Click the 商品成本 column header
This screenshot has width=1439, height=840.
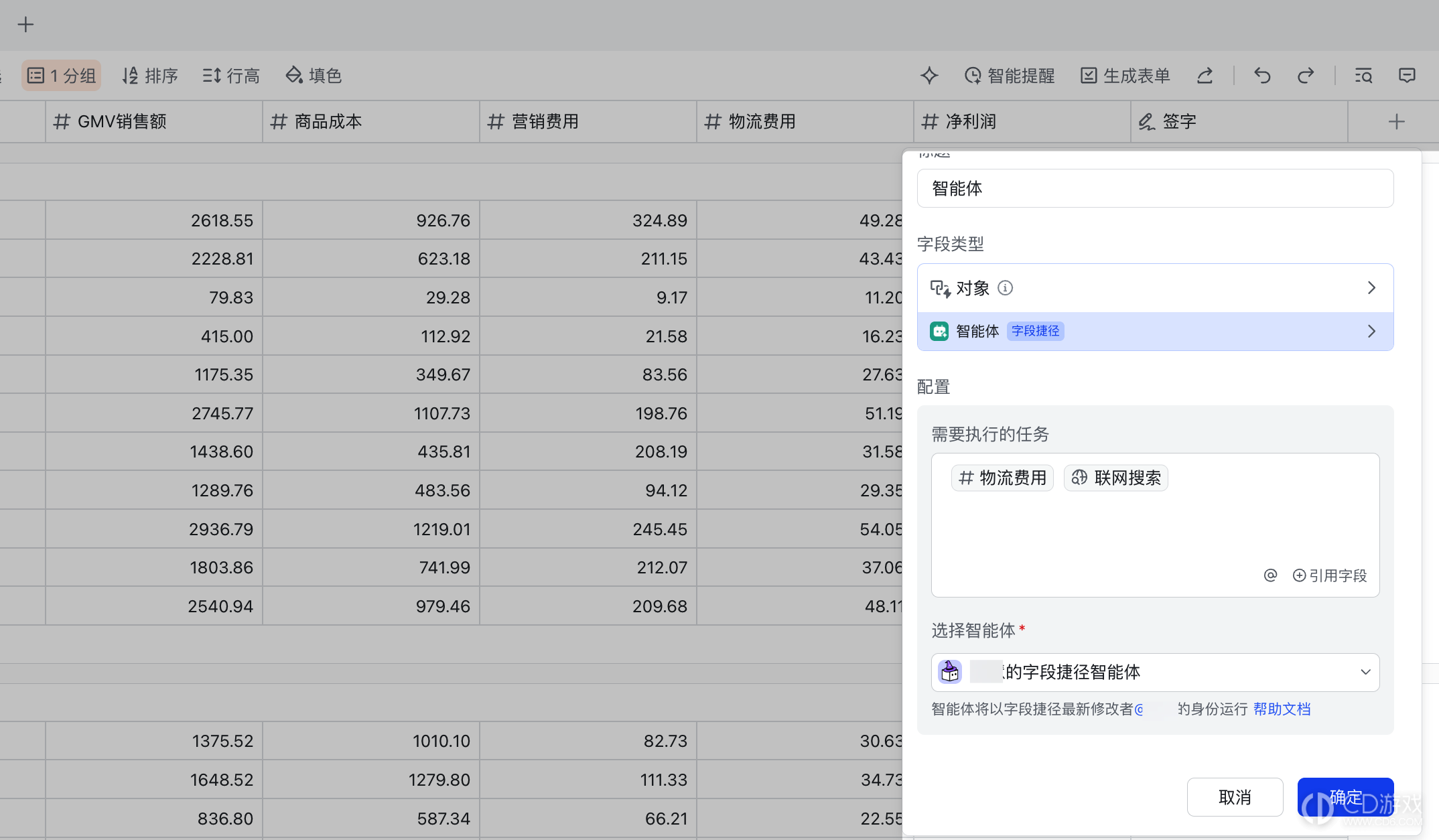pyautogui.click(x=371, y=122)
